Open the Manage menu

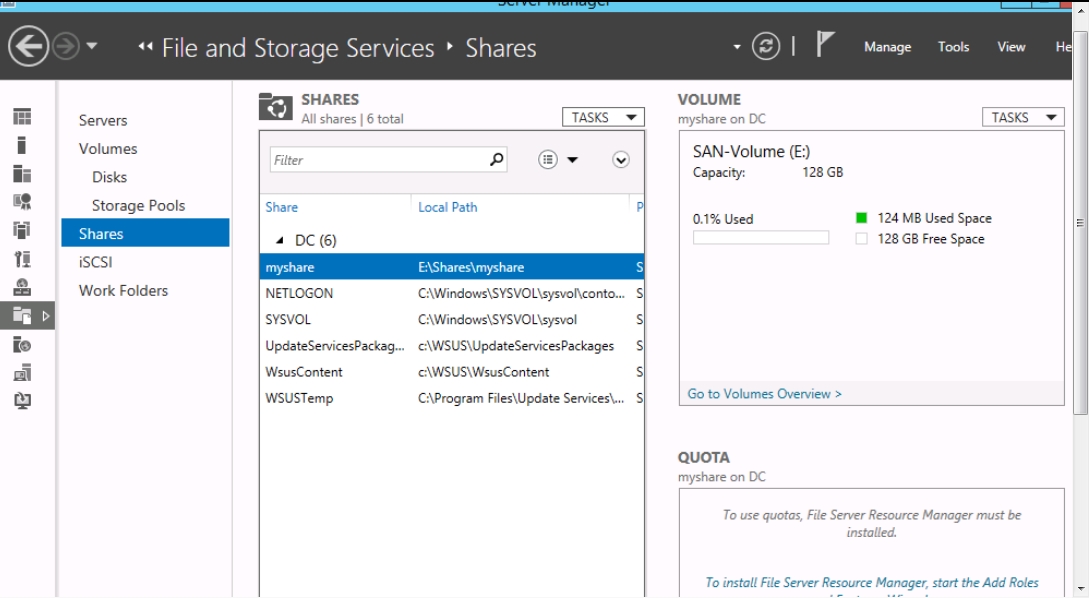coord(887,47)
